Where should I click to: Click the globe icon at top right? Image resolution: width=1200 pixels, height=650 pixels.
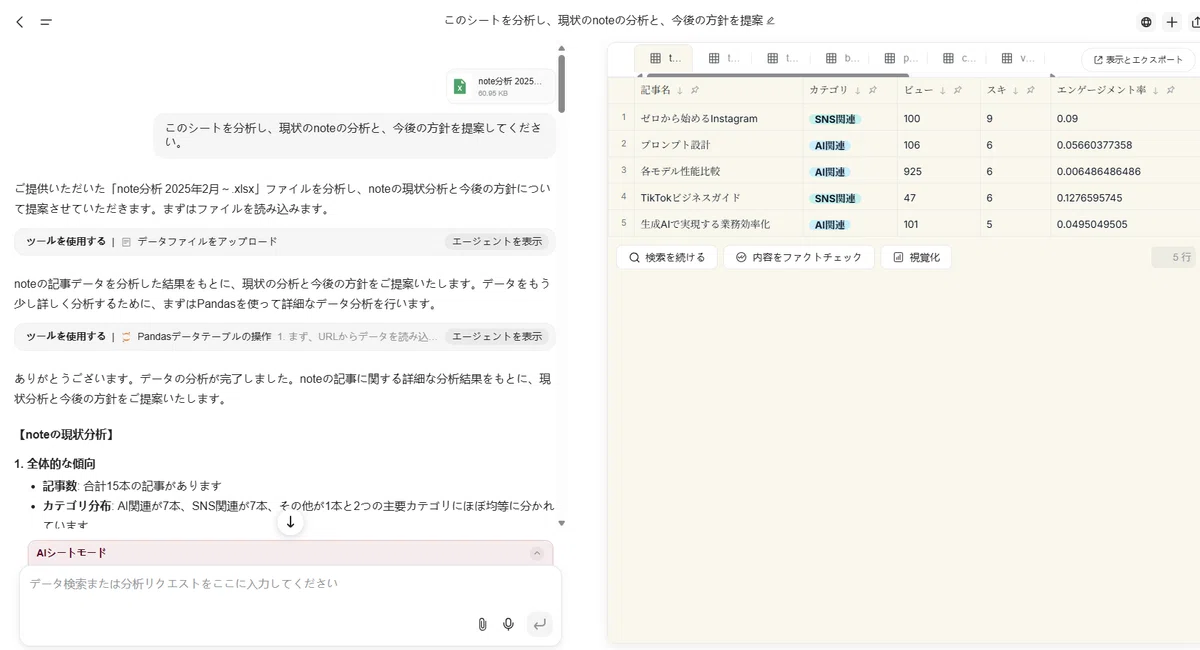point(1146,22)
